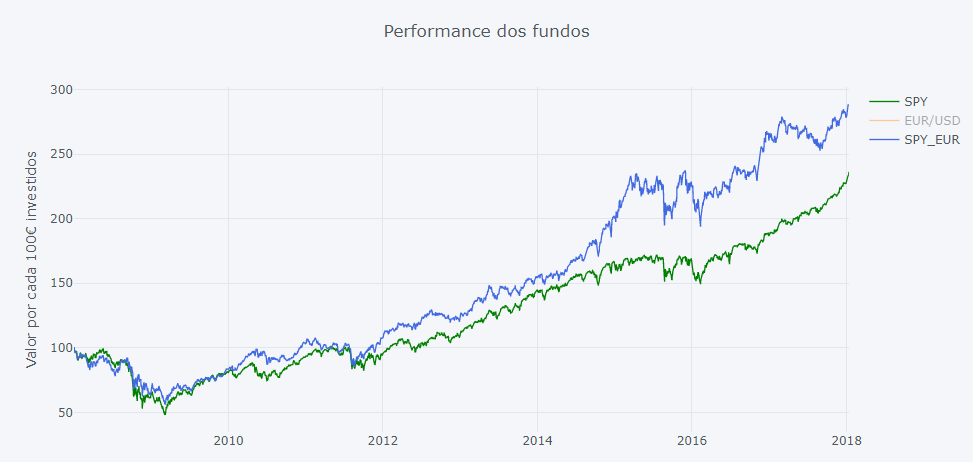This screenshot has height=462, width=973.
Task: Click the 150 y-axis tick label
Action: pos(62,283)
